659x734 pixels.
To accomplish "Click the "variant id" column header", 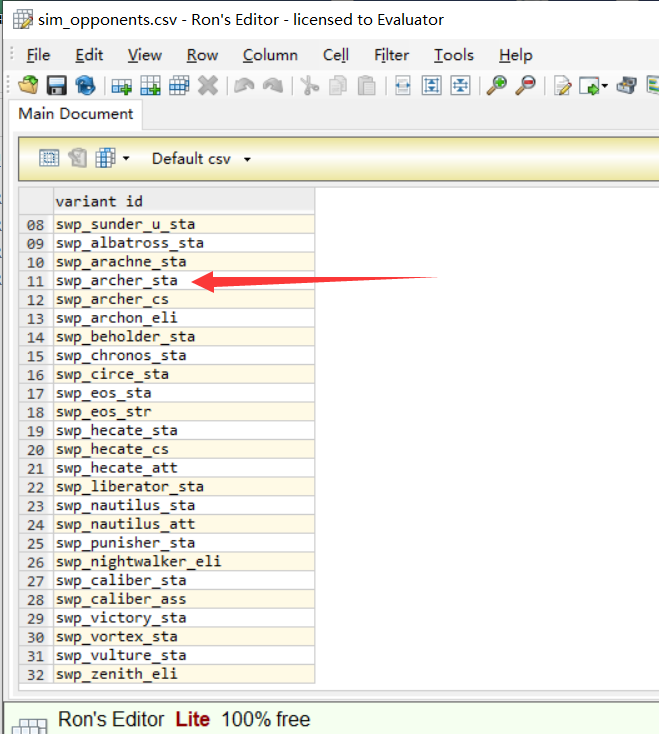I will (183, 201).
